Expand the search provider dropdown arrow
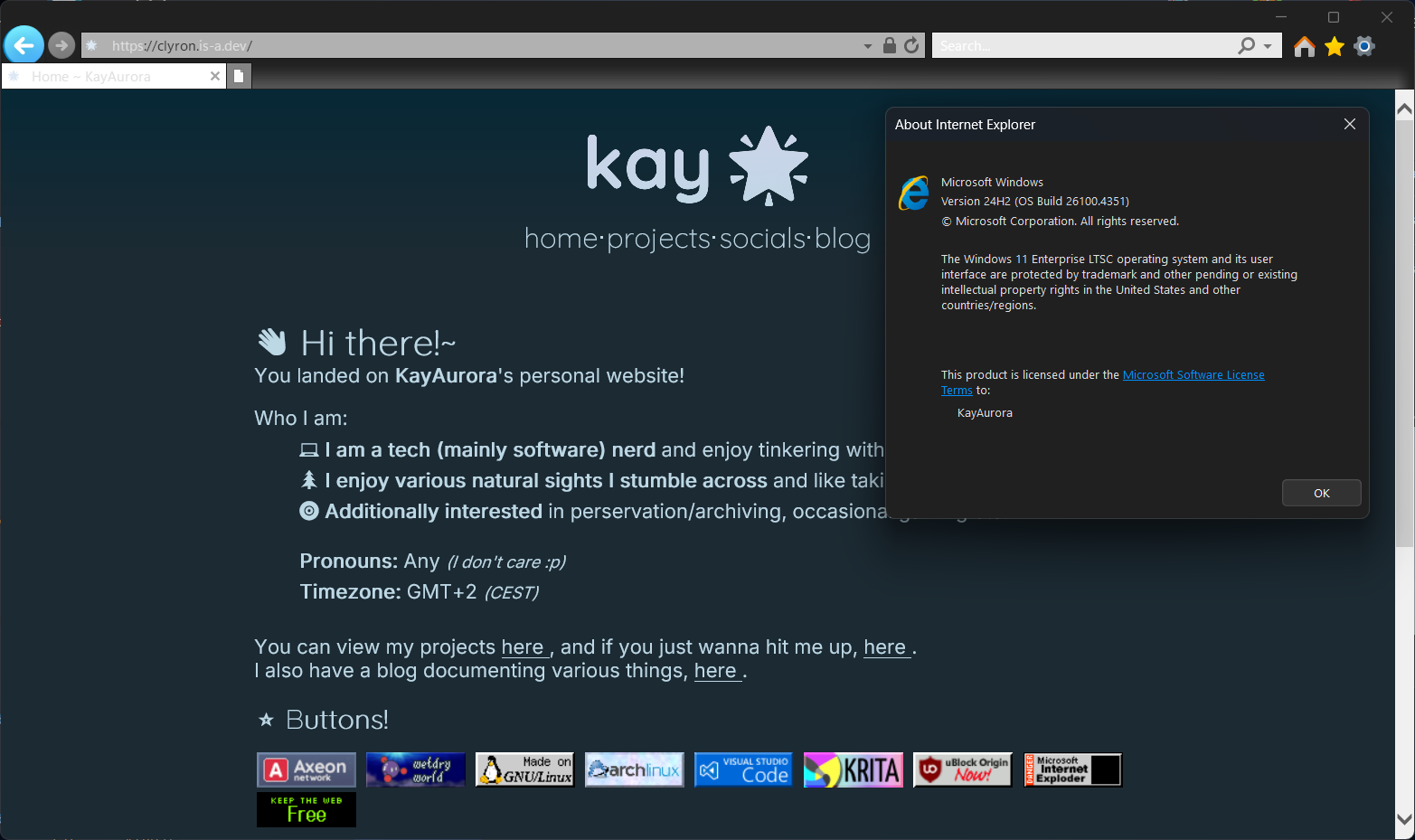This screenshot has height=840, width=1415. [x=1268, y=45]
